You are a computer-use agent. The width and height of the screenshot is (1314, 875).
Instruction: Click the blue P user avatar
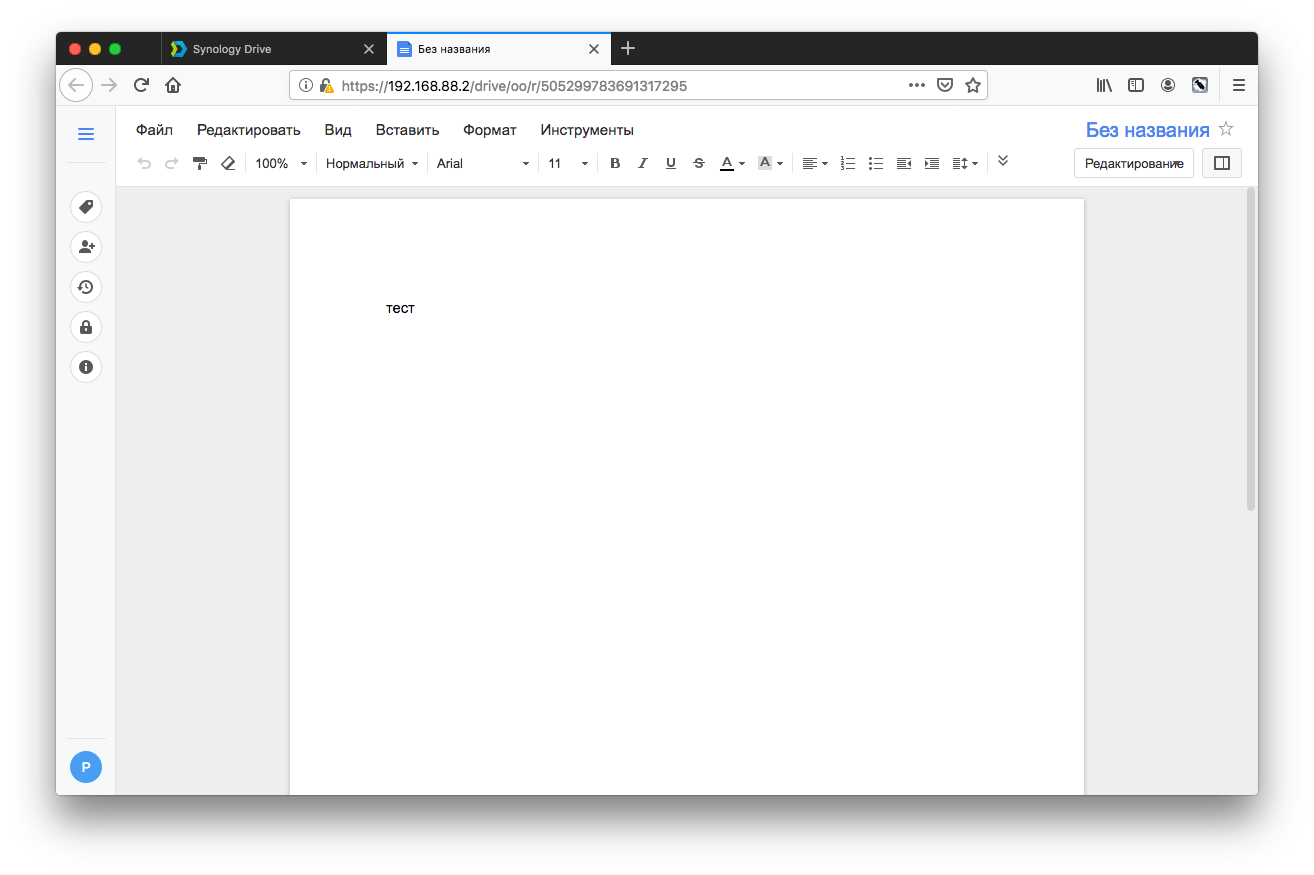(x=86, y=767)
